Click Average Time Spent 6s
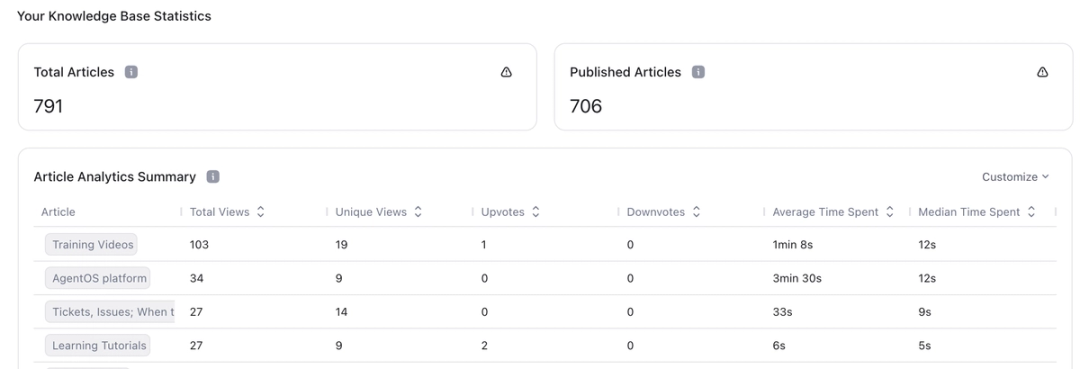This screenshot has width=1080, height=369. tap(779, 346)
